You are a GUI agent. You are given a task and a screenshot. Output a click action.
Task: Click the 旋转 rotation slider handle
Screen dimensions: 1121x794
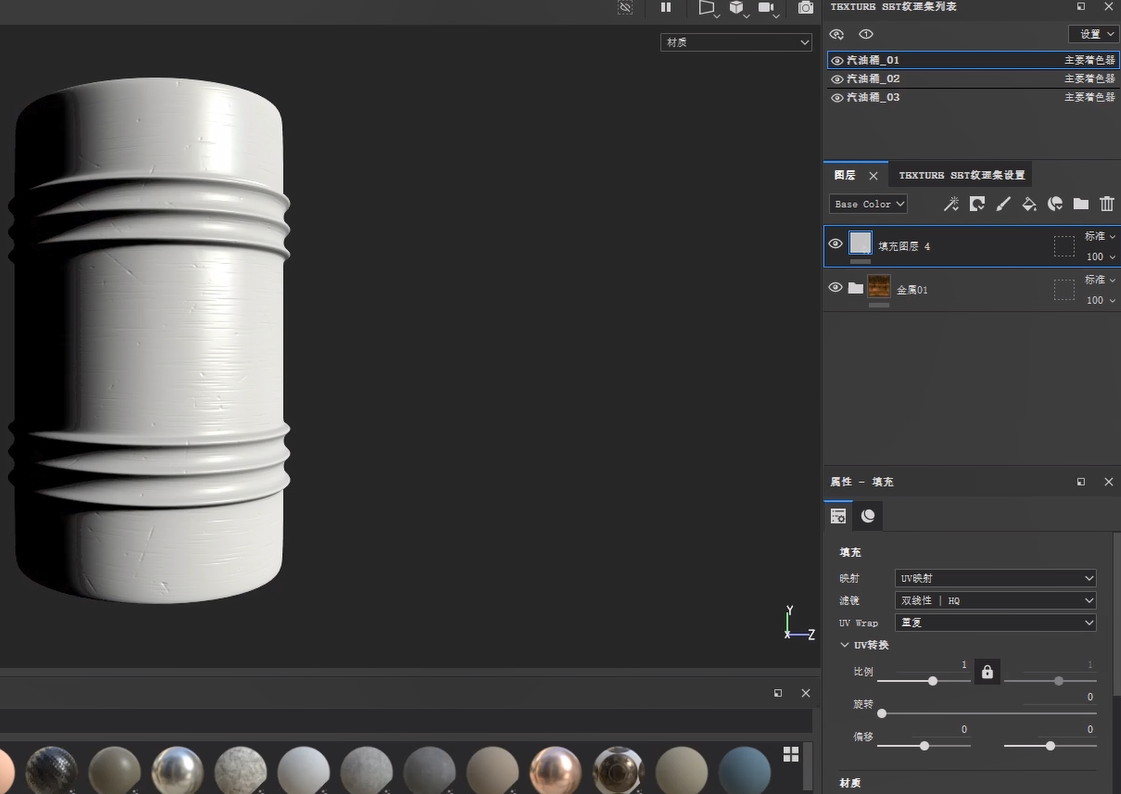pos(882,713)
